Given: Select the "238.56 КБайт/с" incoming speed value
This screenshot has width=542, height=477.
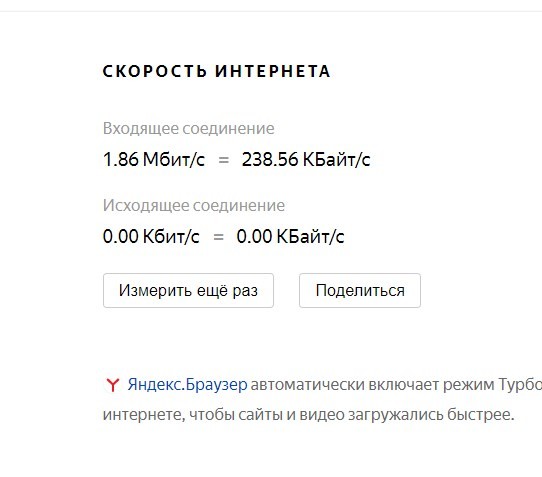Looking at the screenshot, I should (x=306, y=160).
